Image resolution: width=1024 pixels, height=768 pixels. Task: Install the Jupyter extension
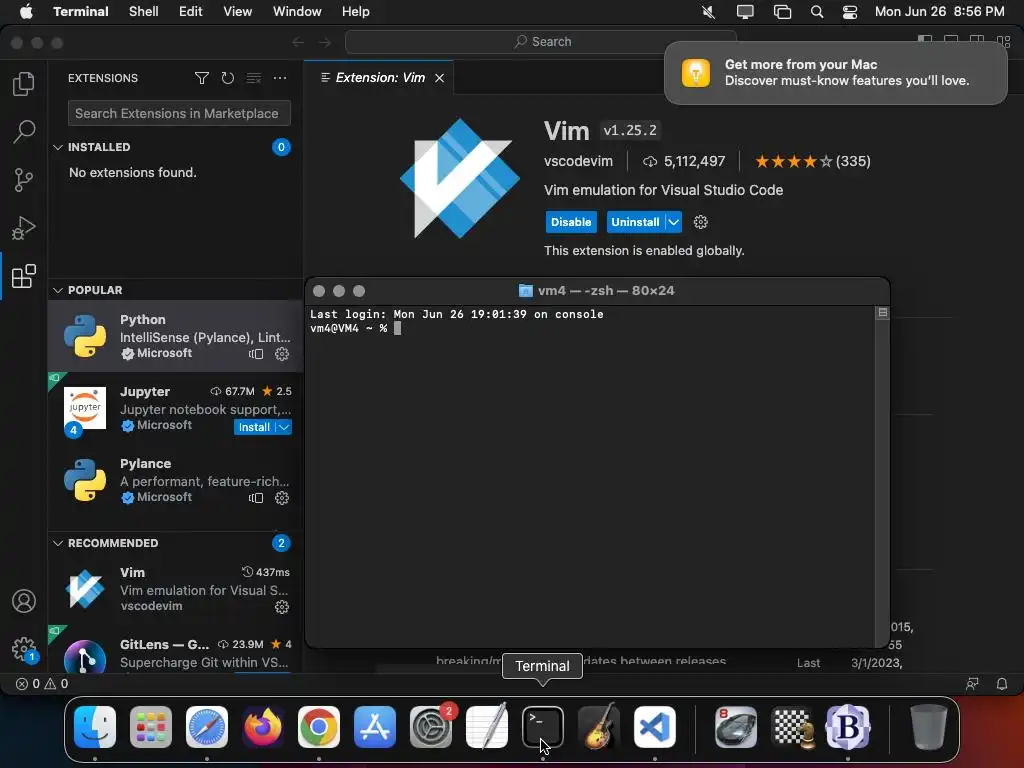pos(254,427)
